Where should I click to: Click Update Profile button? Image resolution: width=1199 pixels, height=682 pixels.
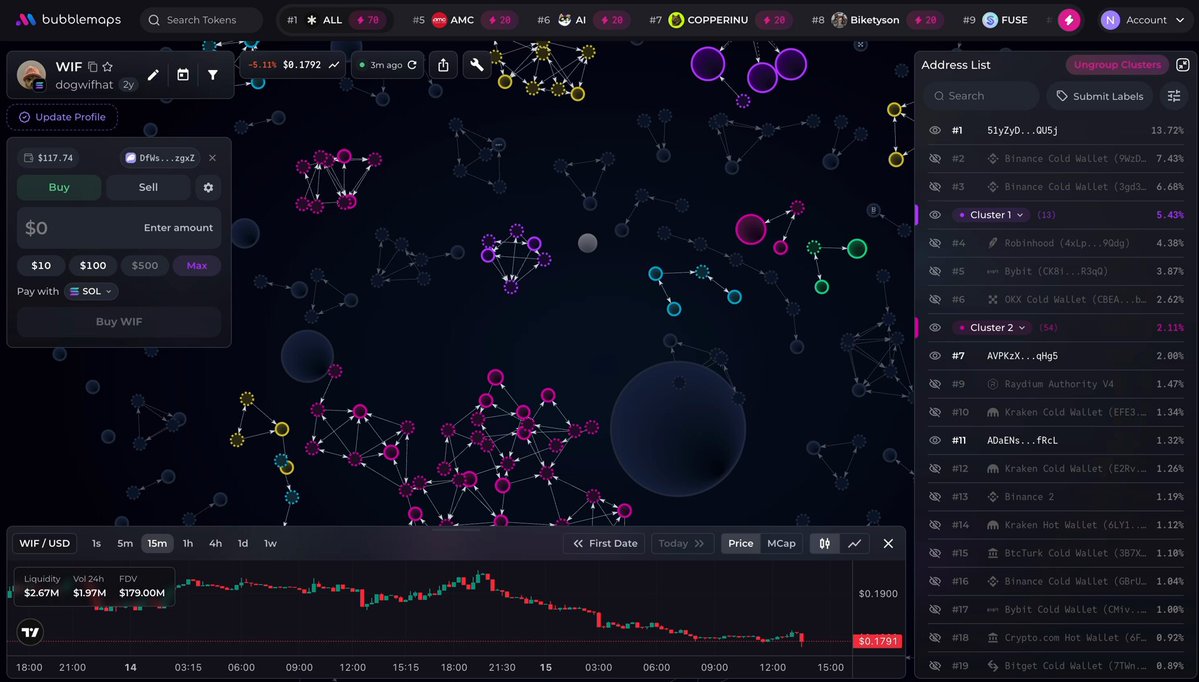tap(63, 117)
